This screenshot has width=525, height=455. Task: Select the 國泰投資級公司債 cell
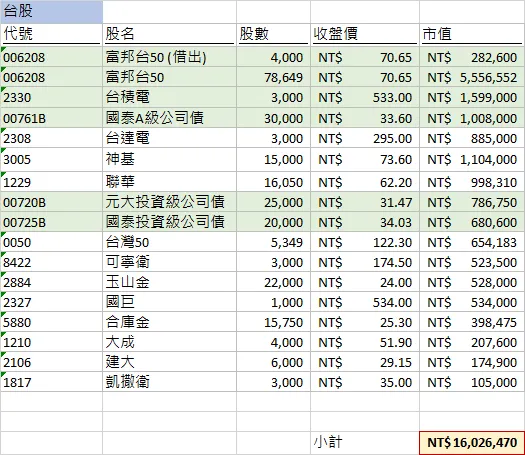[169, 222]
